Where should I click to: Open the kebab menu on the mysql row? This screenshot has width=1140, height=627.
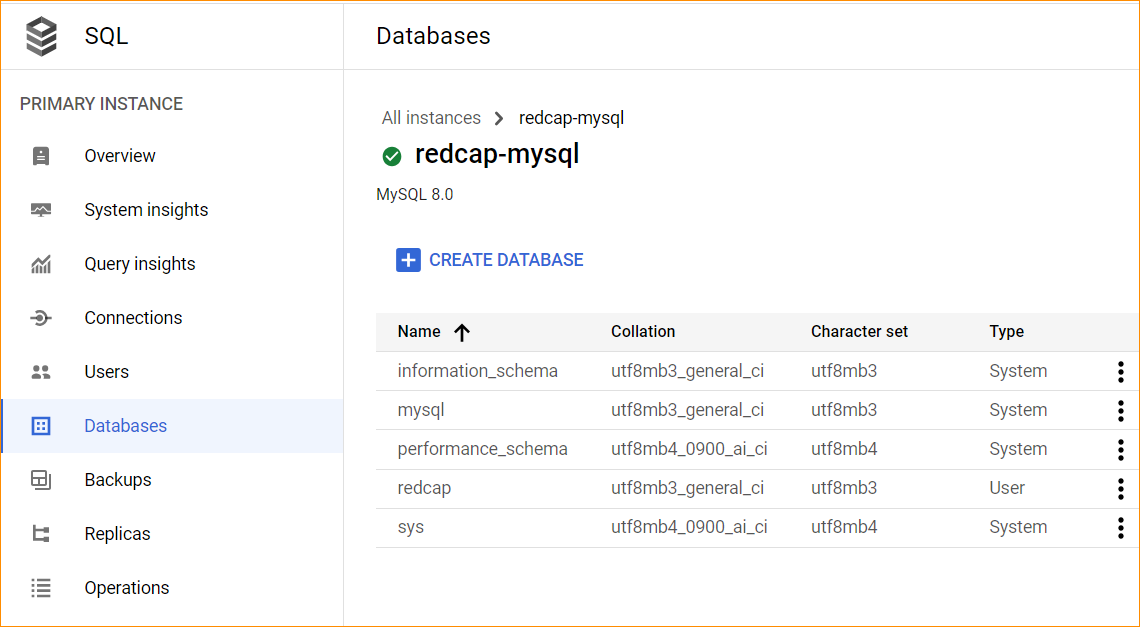tap(1120, 410)
